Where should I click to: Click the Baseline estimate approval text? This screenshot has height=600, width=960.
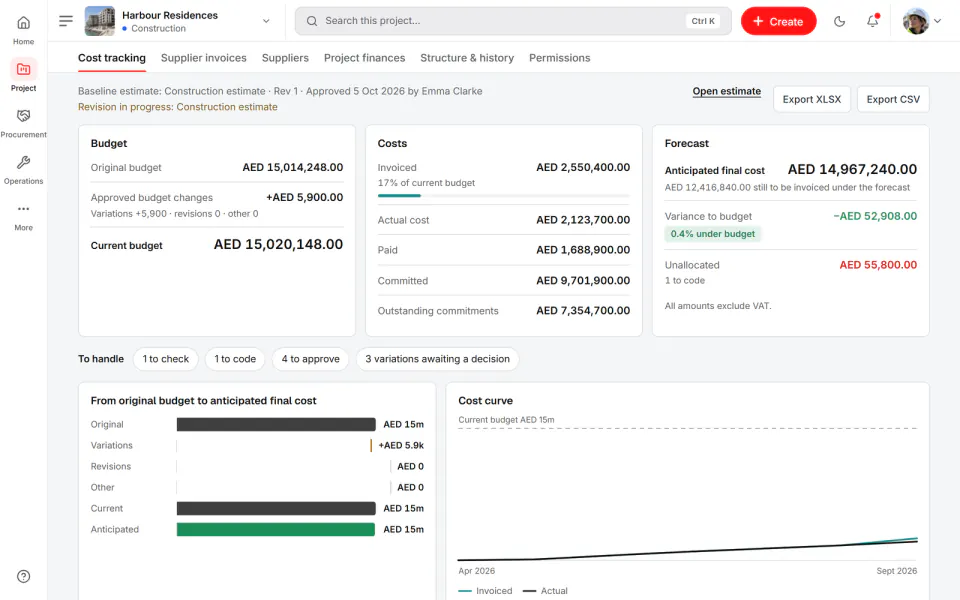(x=280, y=91)
